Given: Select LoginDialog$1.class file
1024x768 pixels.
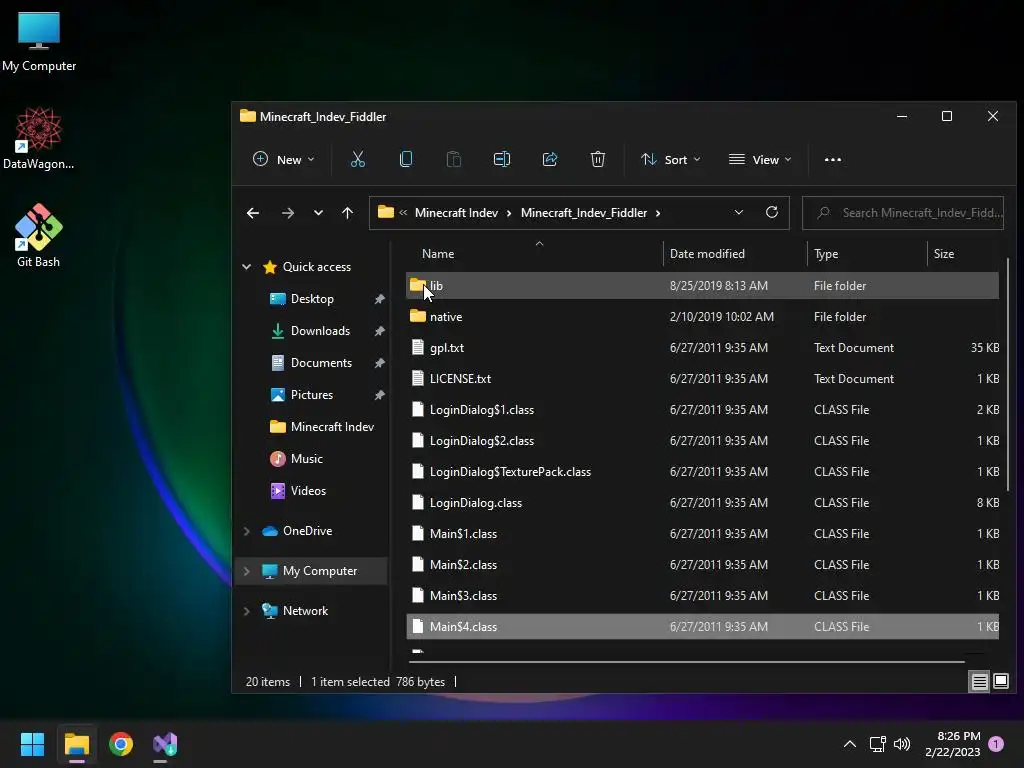Looking at the screenshot, I should point(702,409).
